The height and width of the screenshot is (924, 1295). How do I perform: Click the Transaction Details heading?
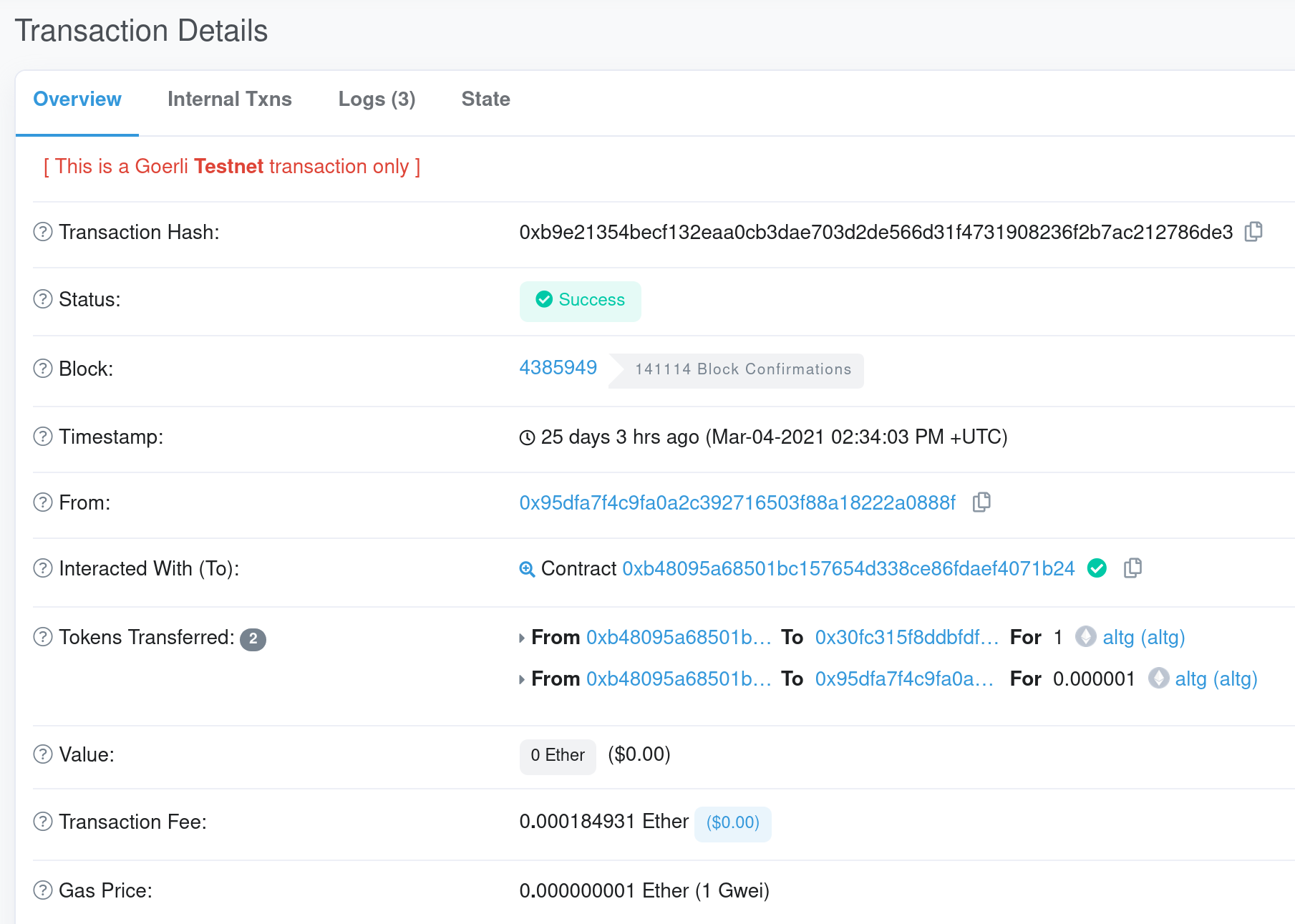(141, 31)
